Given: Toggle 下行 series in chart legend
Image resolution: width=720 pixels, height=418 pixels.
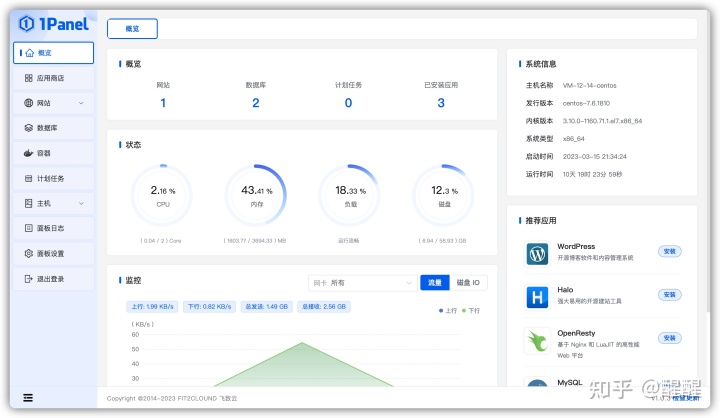Looking at the screenshot, I should coord(471,311).
